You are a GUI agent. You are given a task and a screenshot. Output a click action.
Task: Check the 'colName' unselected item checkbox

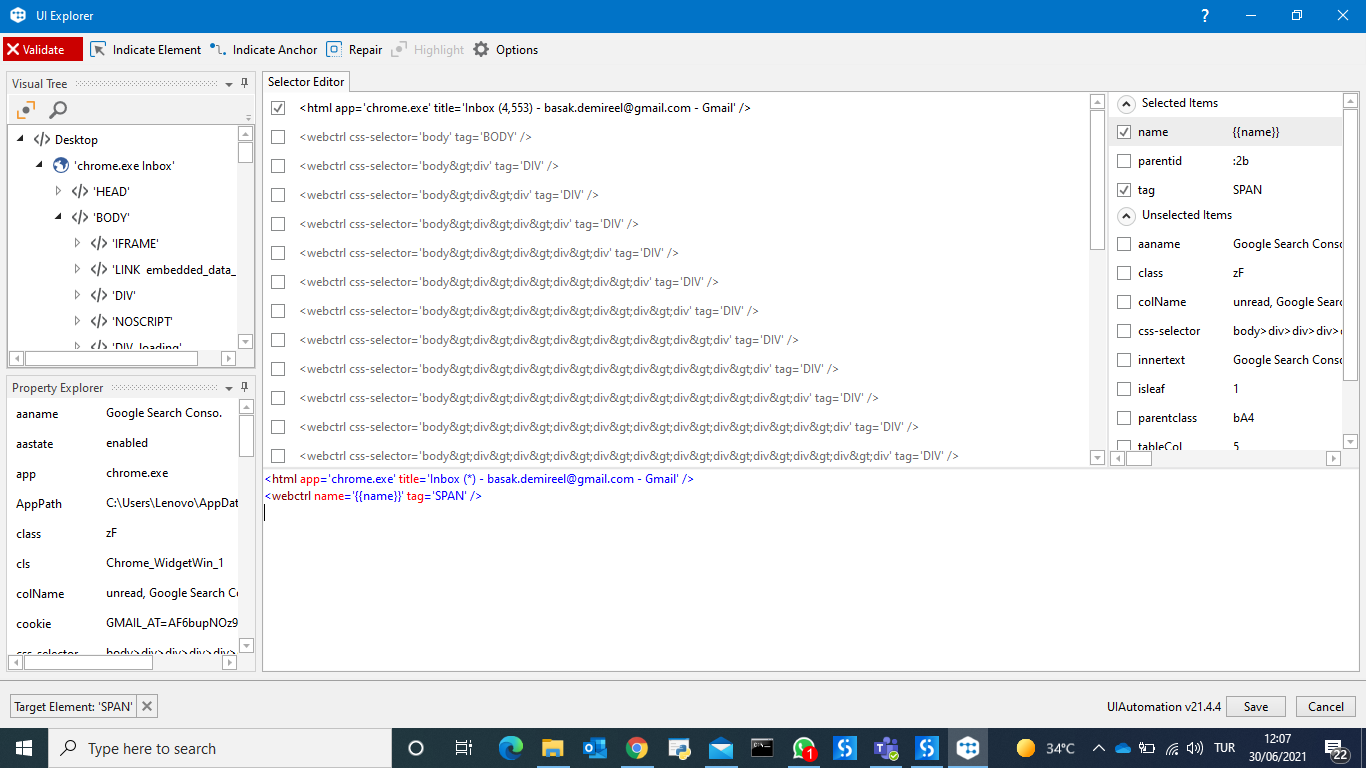pos(1124,302)
